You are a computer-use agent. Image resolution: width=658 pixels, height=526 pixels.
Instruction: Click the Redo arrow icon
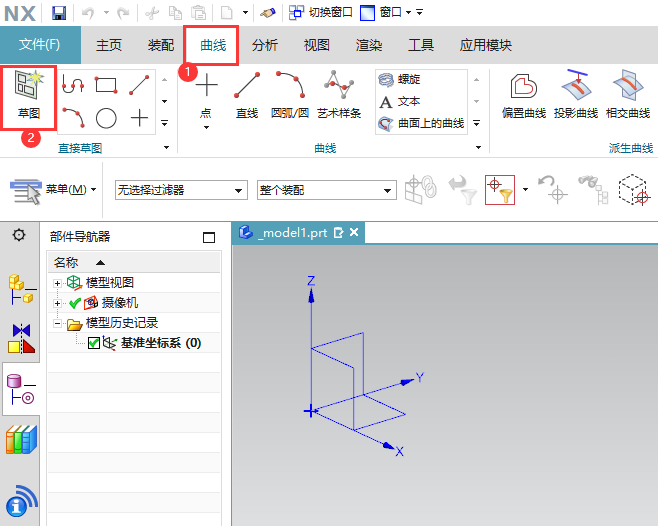(123, 13)
